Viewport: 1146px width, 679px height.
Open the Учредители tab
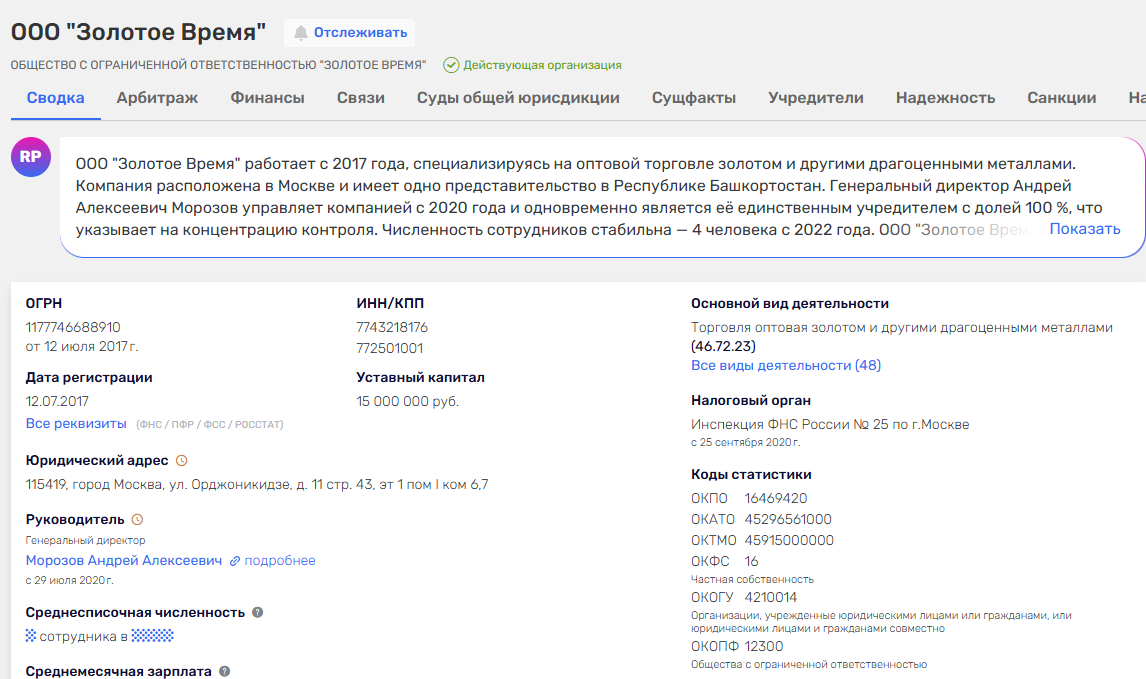pos(816,98)
